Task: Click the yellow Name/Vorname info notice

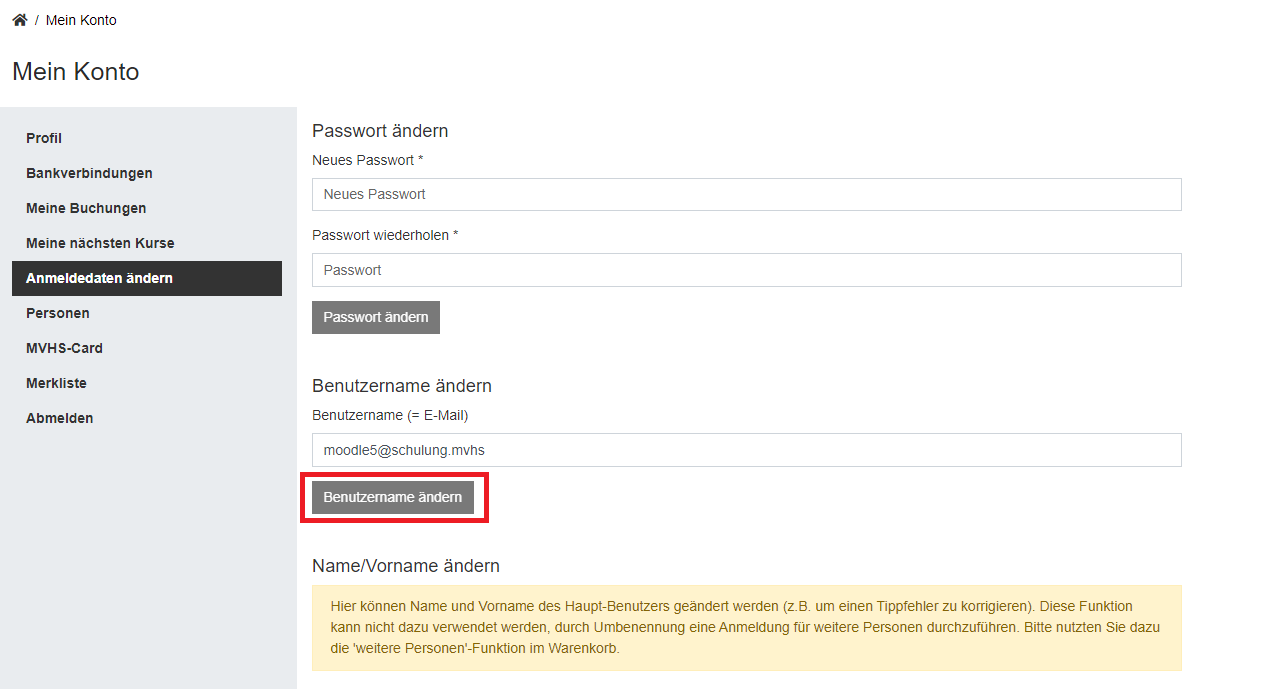Action: [x=747, y=628]
